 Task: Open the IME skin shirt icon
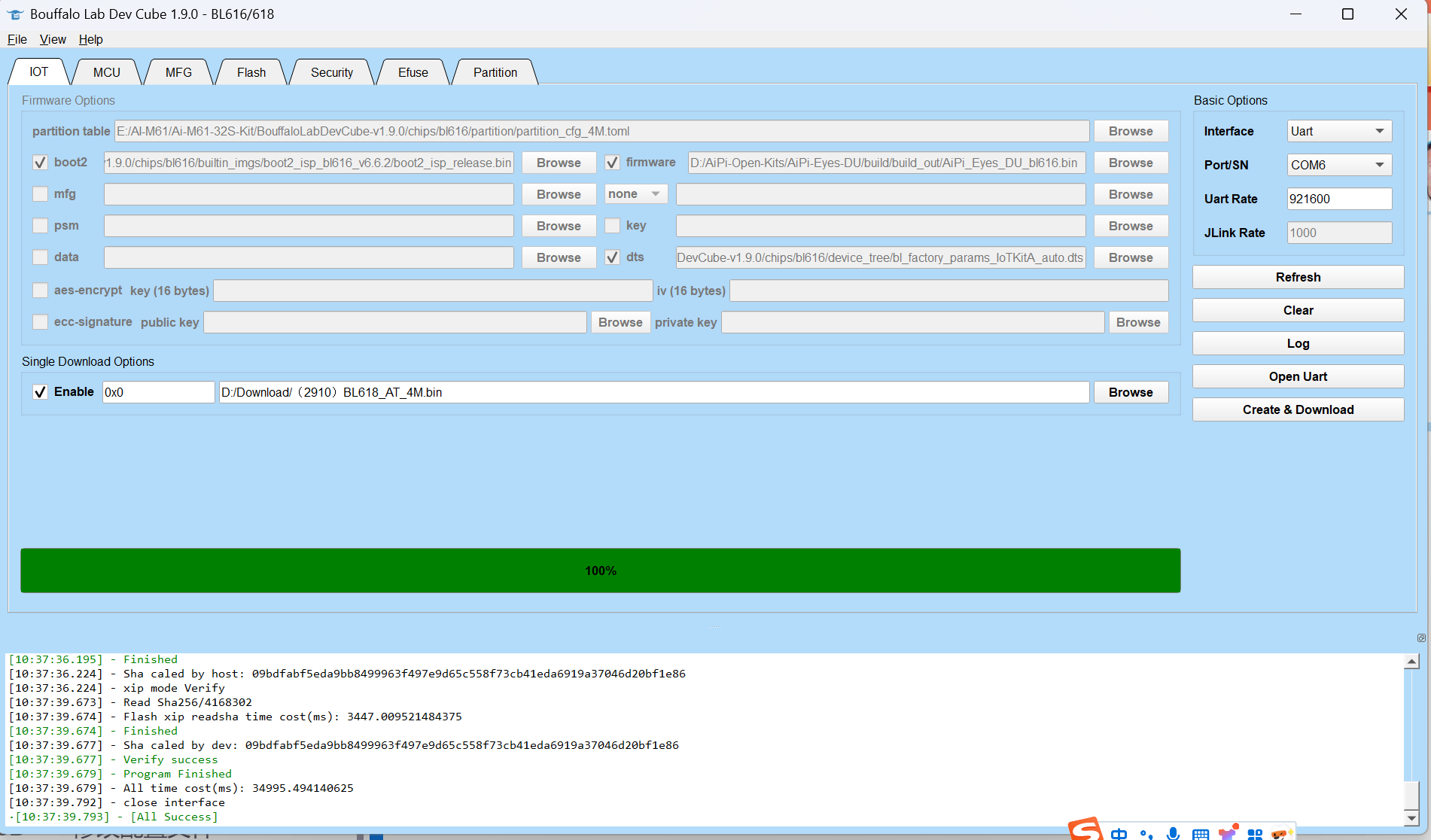1228,832
